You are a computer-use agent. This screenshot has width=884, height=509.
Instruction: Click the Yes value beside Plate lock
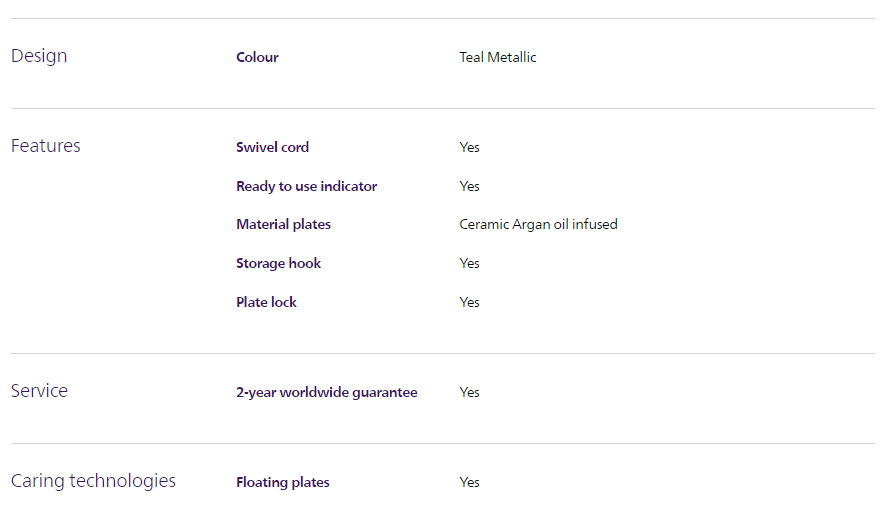[469, 302]
